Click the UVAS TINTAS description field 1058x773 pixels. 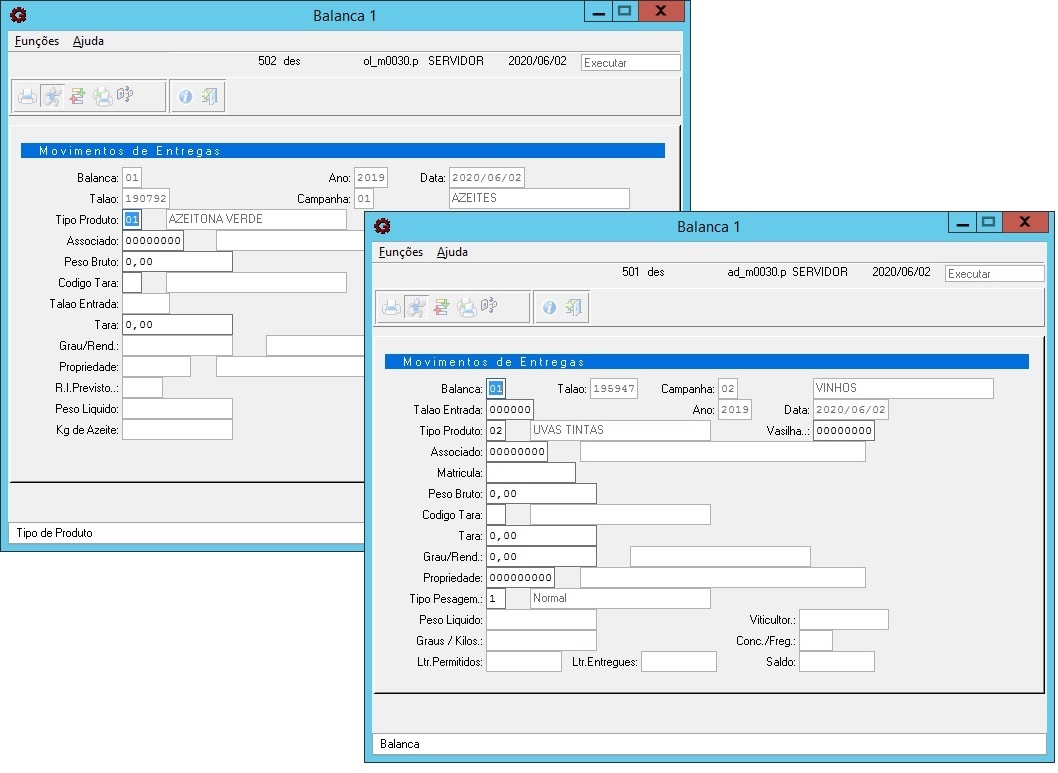(x=620, y=430)
